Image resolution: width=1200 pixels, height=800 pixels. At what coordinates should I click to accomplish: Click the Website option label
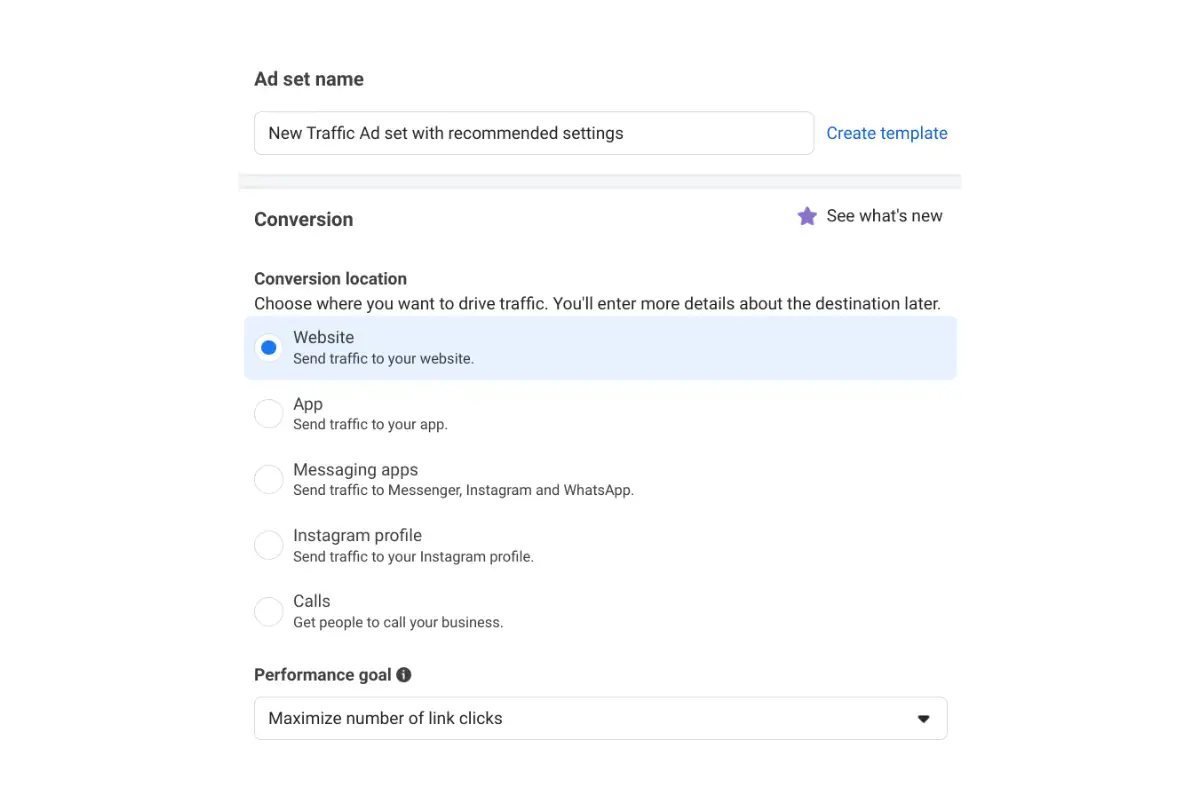[323, 337]
